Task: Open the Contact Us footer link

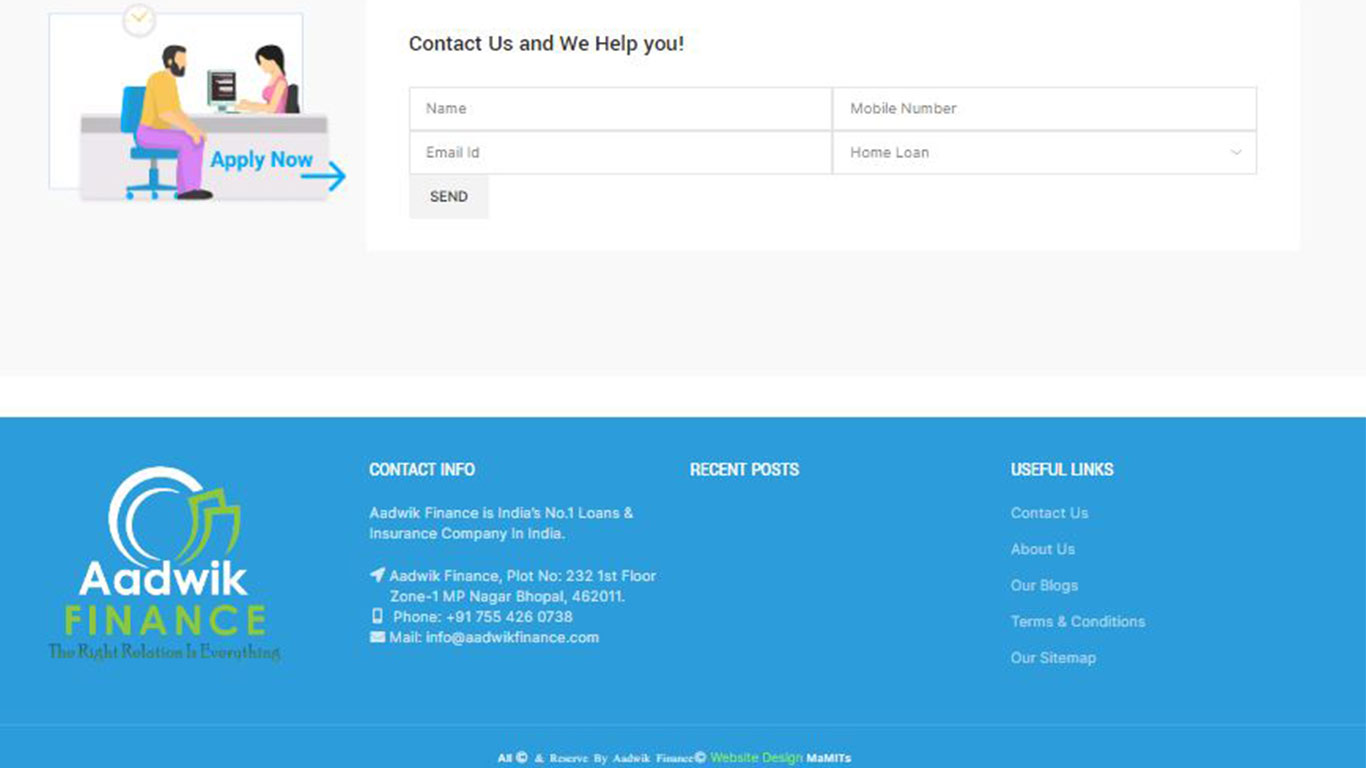Action: pos(1049,513)
